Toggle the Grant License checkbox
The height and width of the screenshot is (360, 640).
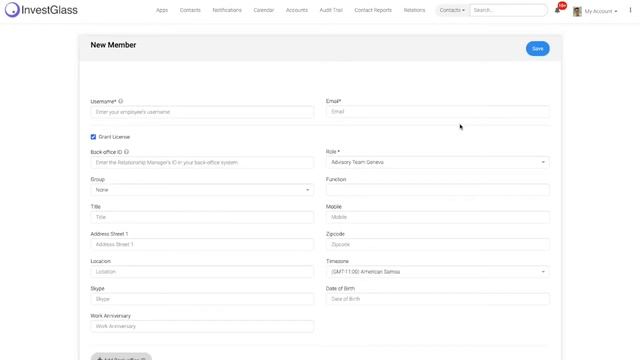pyautogui.click(x=93, y=137)
